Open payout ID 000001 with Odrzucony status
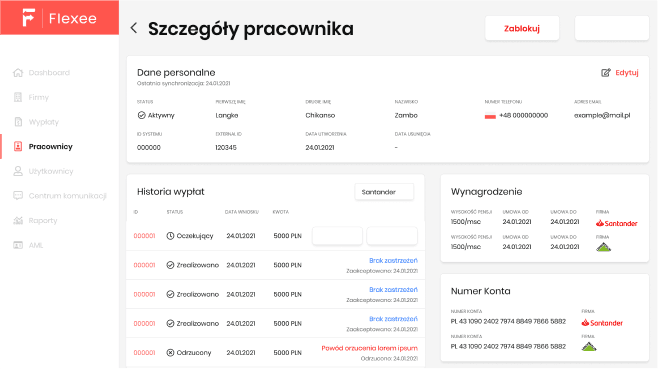The width and height of the screenshot is (658, 369). click(144, 353)
